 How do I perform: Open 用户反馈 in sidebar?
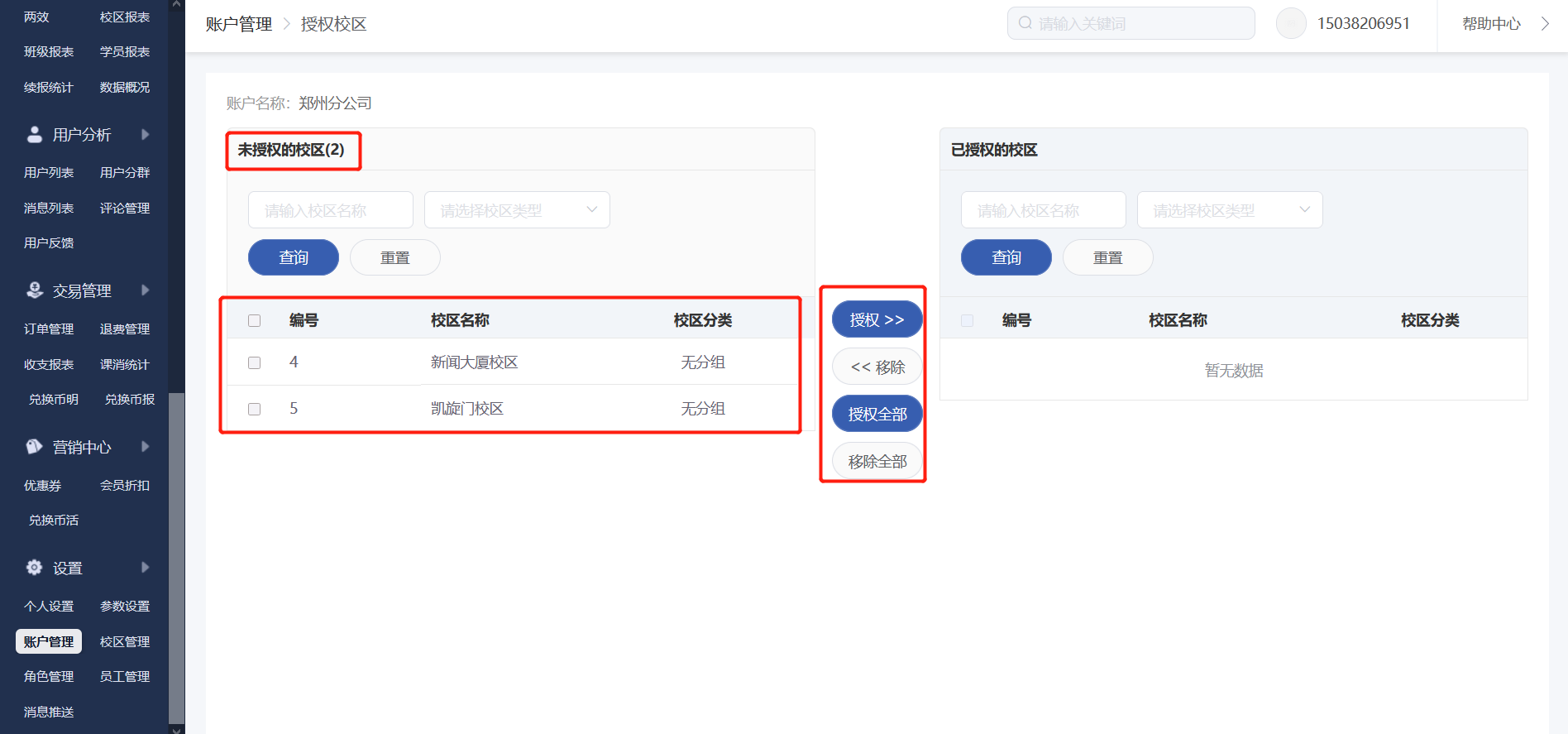pos(49,242)
